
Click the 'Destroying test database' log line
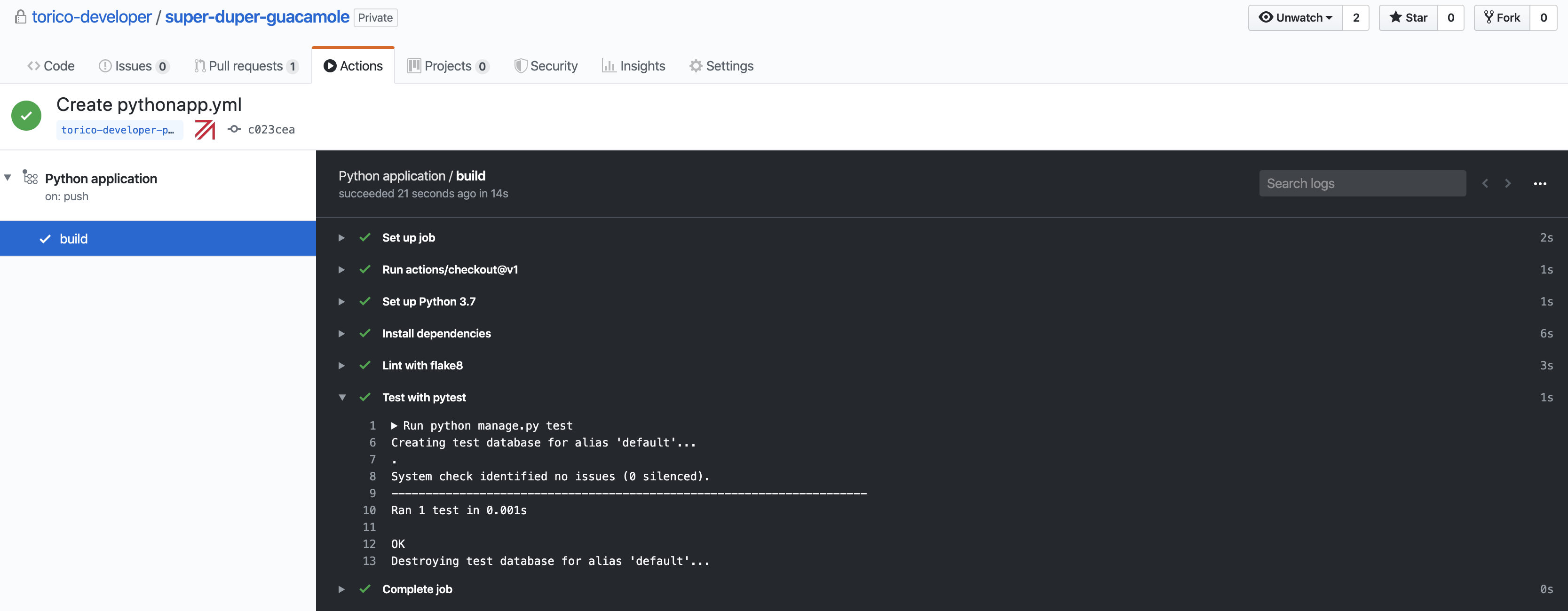tap(550, 561)
